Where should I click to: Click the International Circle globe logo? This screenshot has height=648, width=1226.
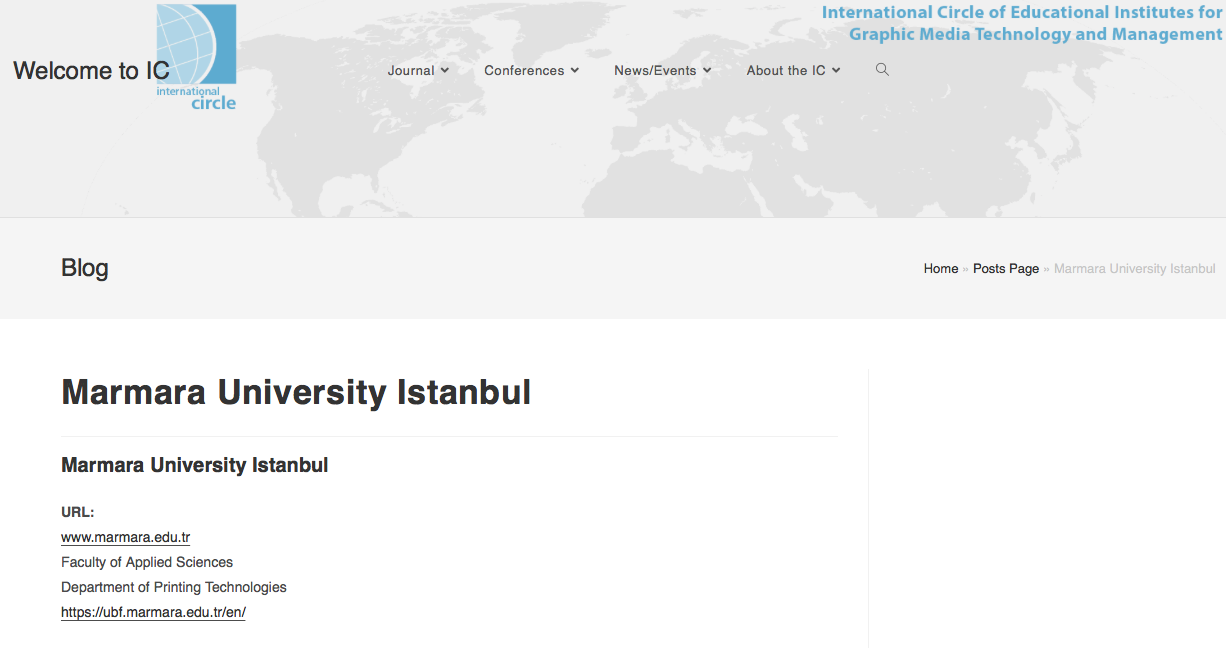(x=196, y=57)
